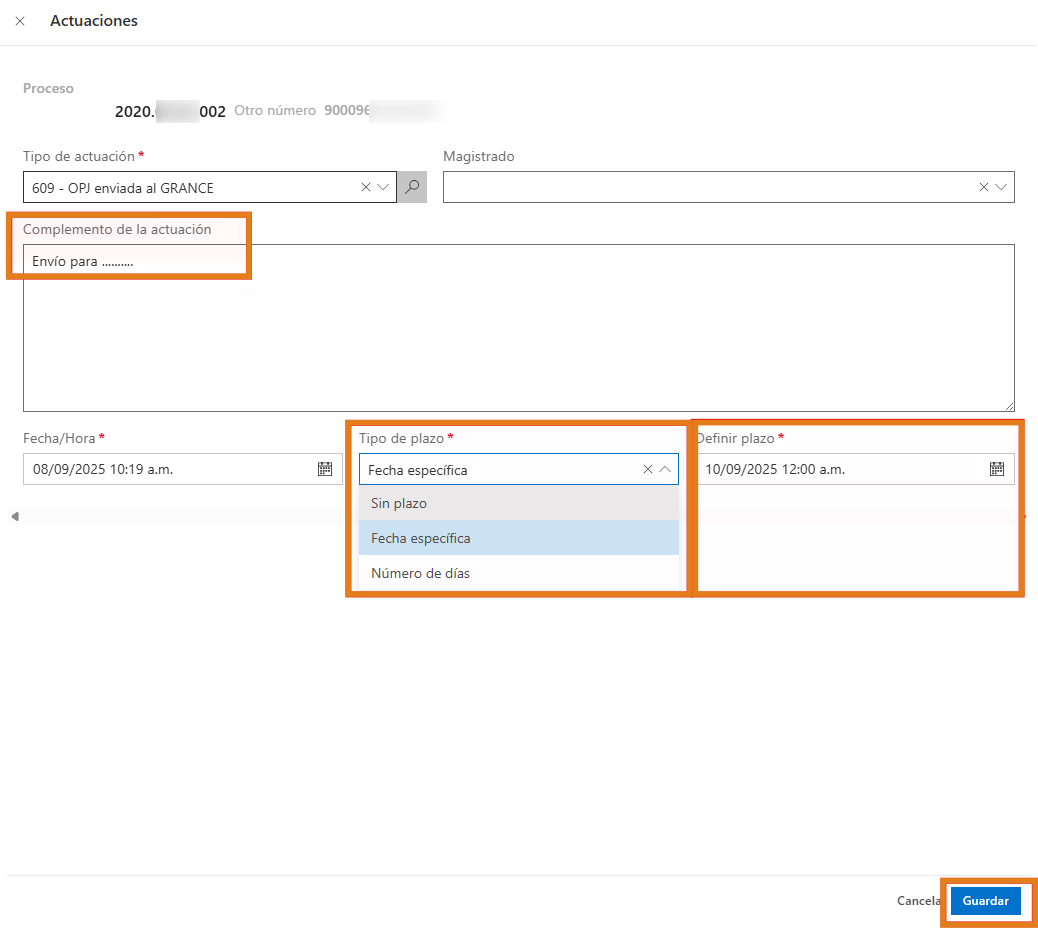Viewport: 1038px width, 928px height.
Task: Collapse the Tipo de plazo dropdown
Action: (x=665, y=469)
